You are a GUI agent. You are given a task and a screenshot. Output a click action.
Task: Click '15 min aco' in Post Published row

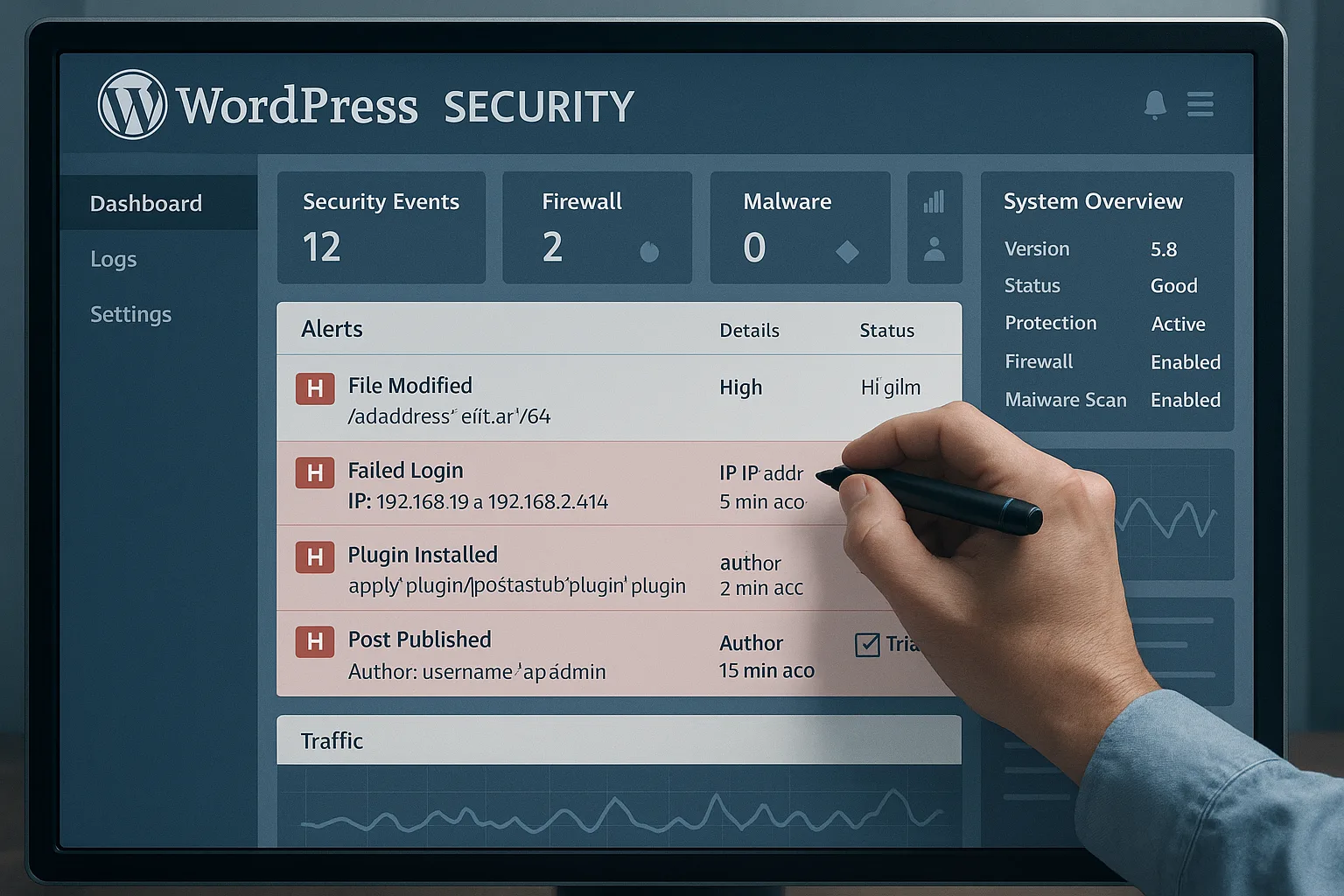tap(766, 671)
